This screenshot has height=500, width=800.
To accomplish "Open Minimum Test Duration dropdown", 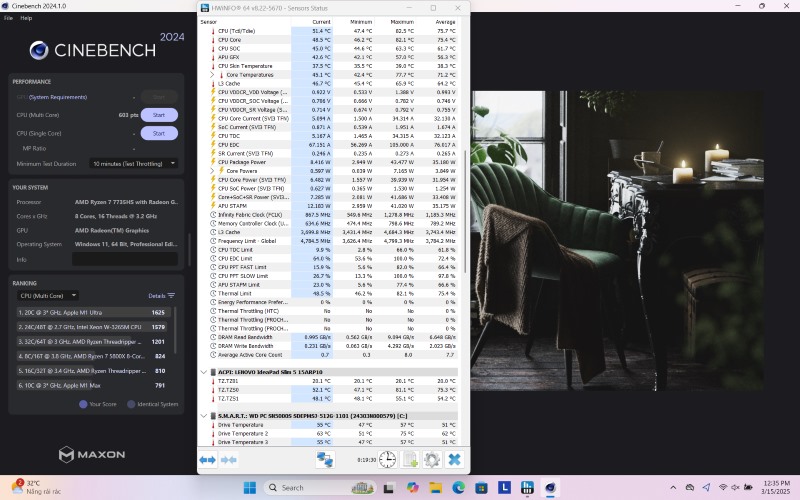I will point(134,164).
